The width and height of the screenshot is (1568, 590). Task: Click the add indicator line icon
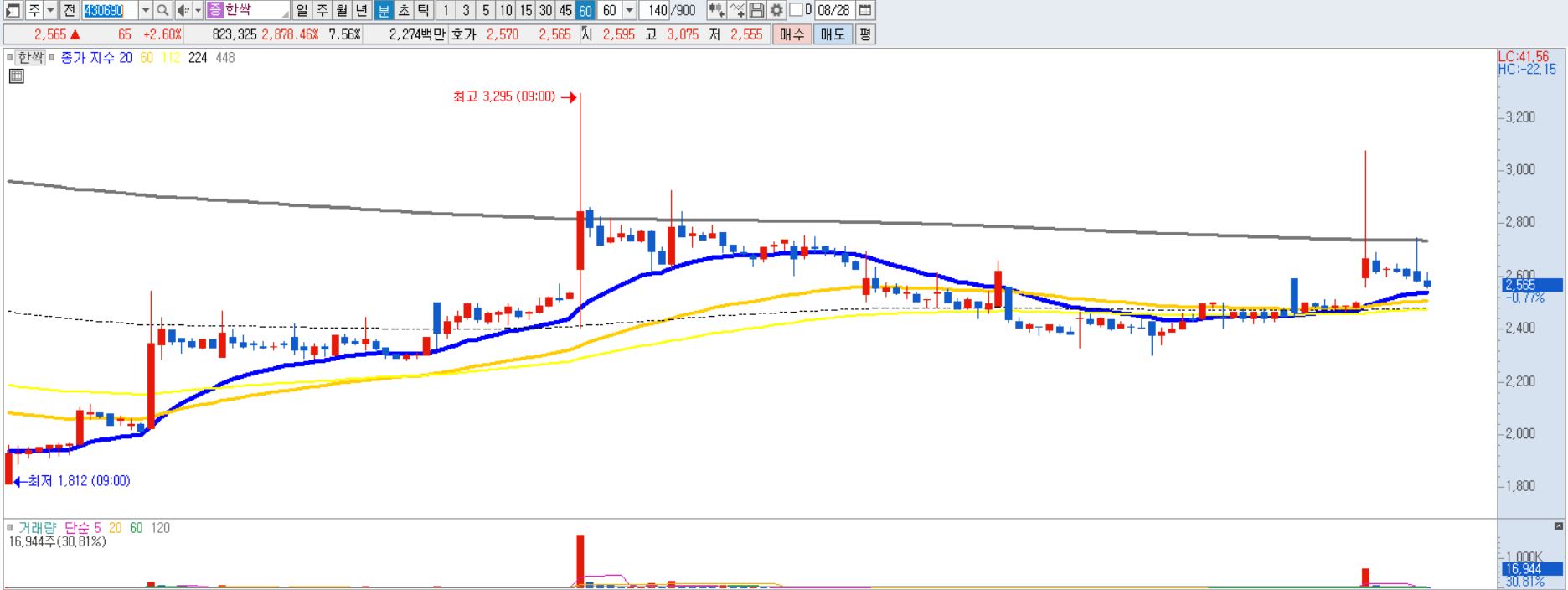tap(736, 10)
